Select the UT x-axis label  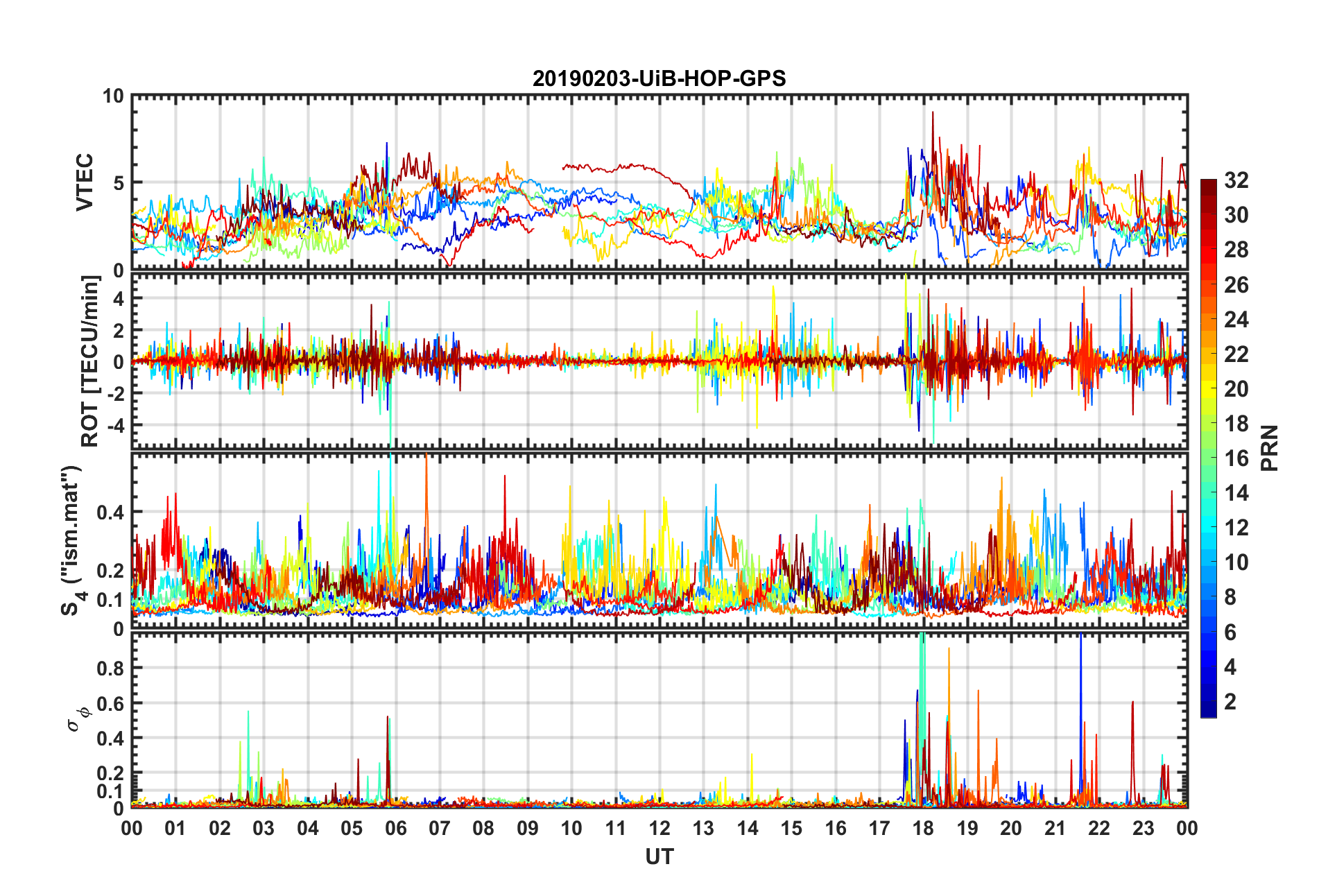(659, 857)
